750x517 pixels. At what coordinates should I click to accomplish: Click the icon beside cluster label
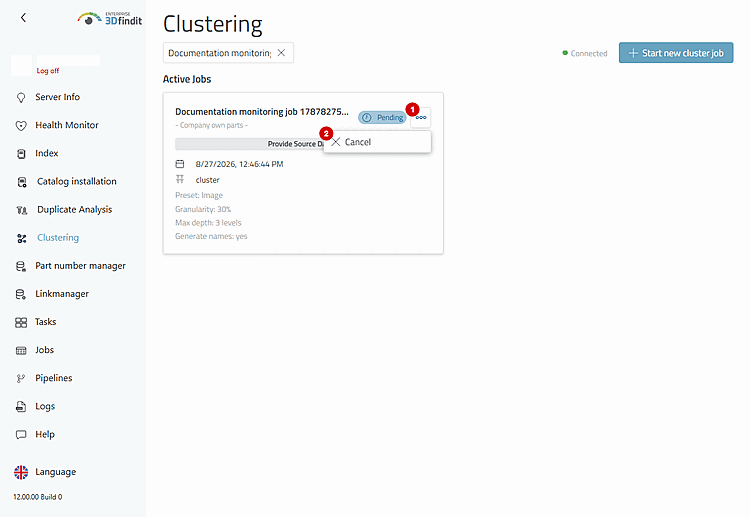(x=180, y=180)
